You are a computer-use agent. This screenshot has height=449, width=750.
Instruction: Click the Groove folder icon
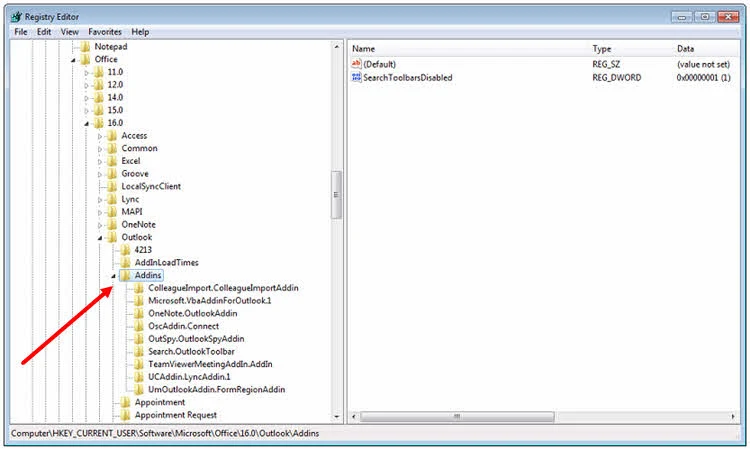pos(112,174)
